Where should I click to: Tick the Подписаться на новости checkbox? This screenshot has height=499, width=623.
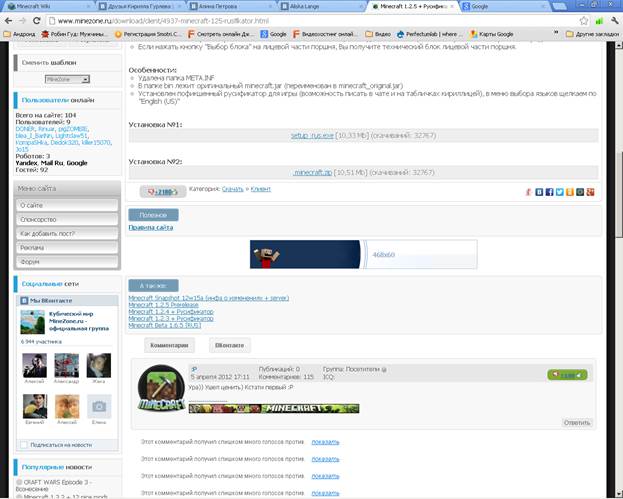point(24,445)
